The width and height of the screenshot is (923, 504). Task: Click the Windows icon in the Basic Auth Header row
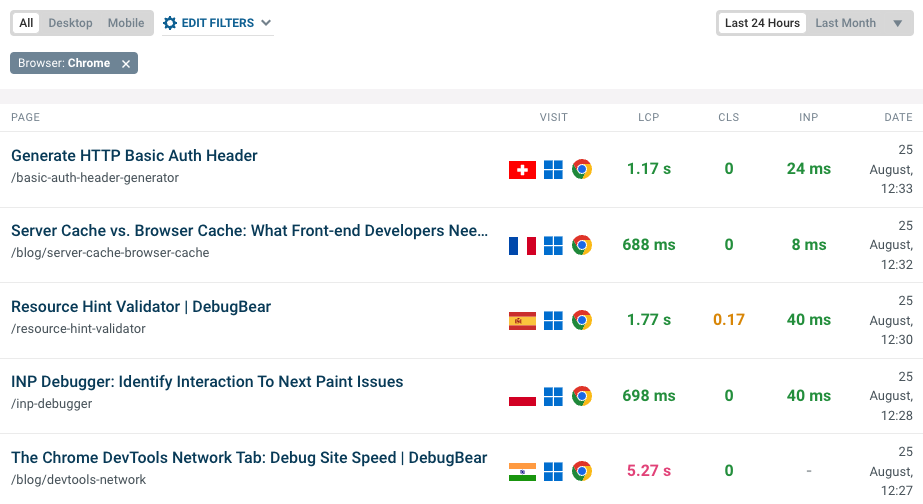pos(553,170)
